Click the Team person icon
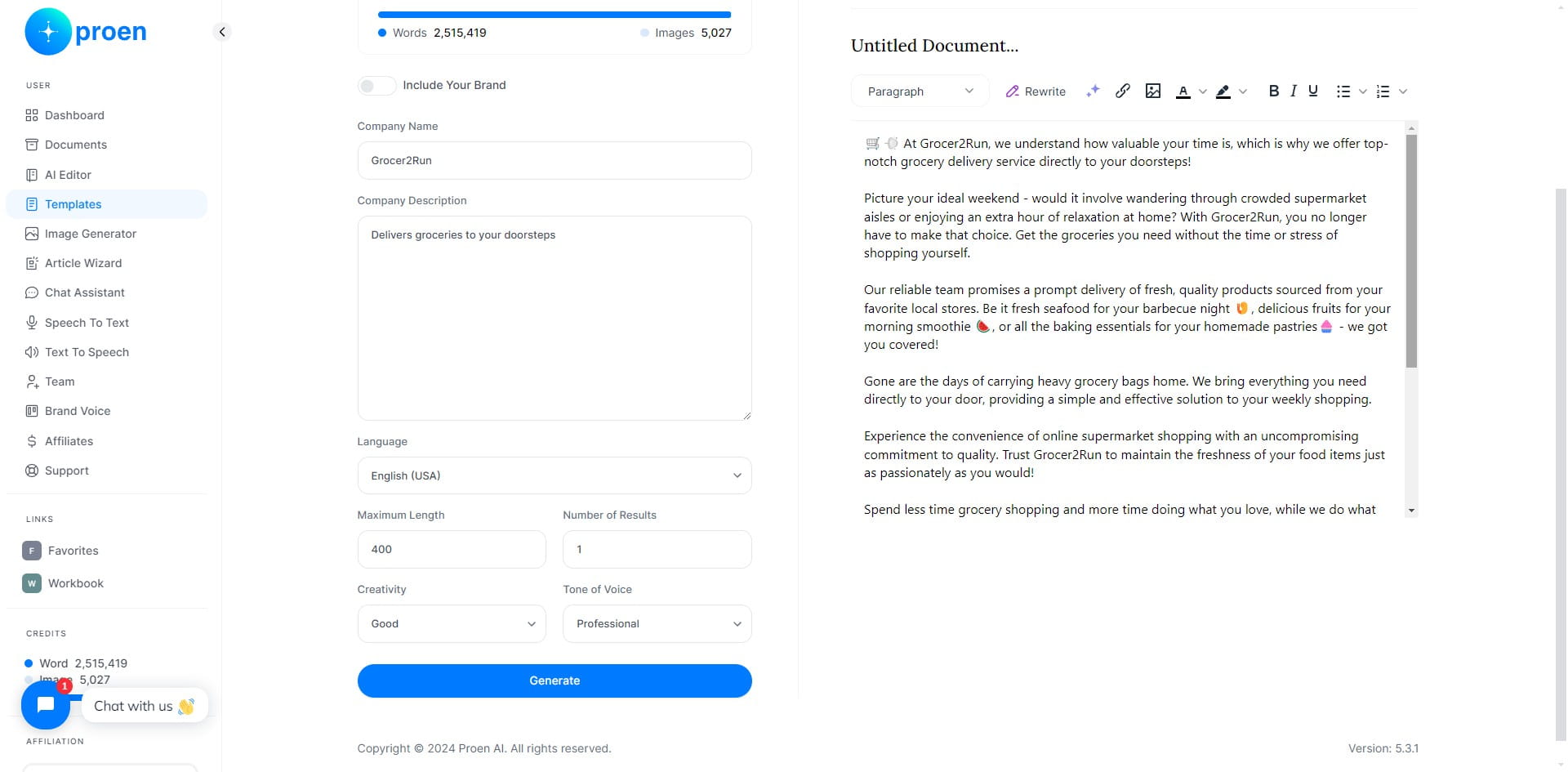 click(x=32, y=382)
